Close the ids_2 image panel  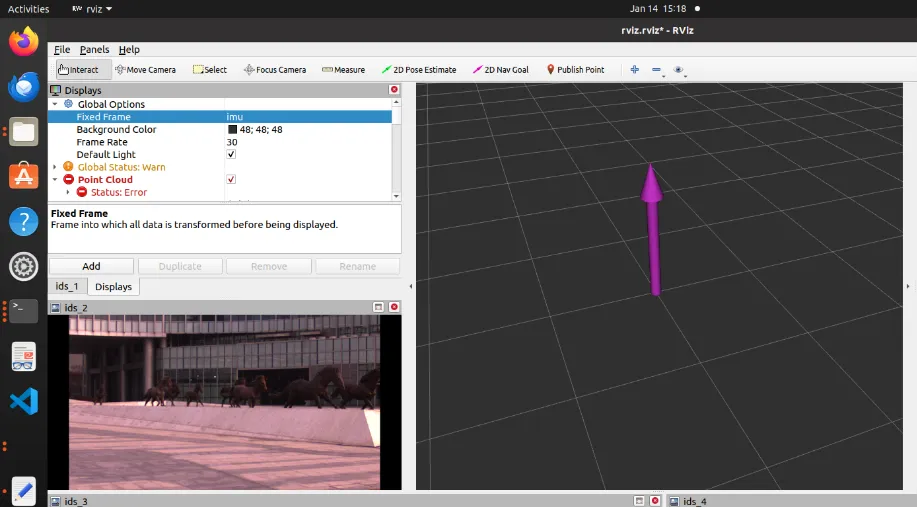click(394, 307)
